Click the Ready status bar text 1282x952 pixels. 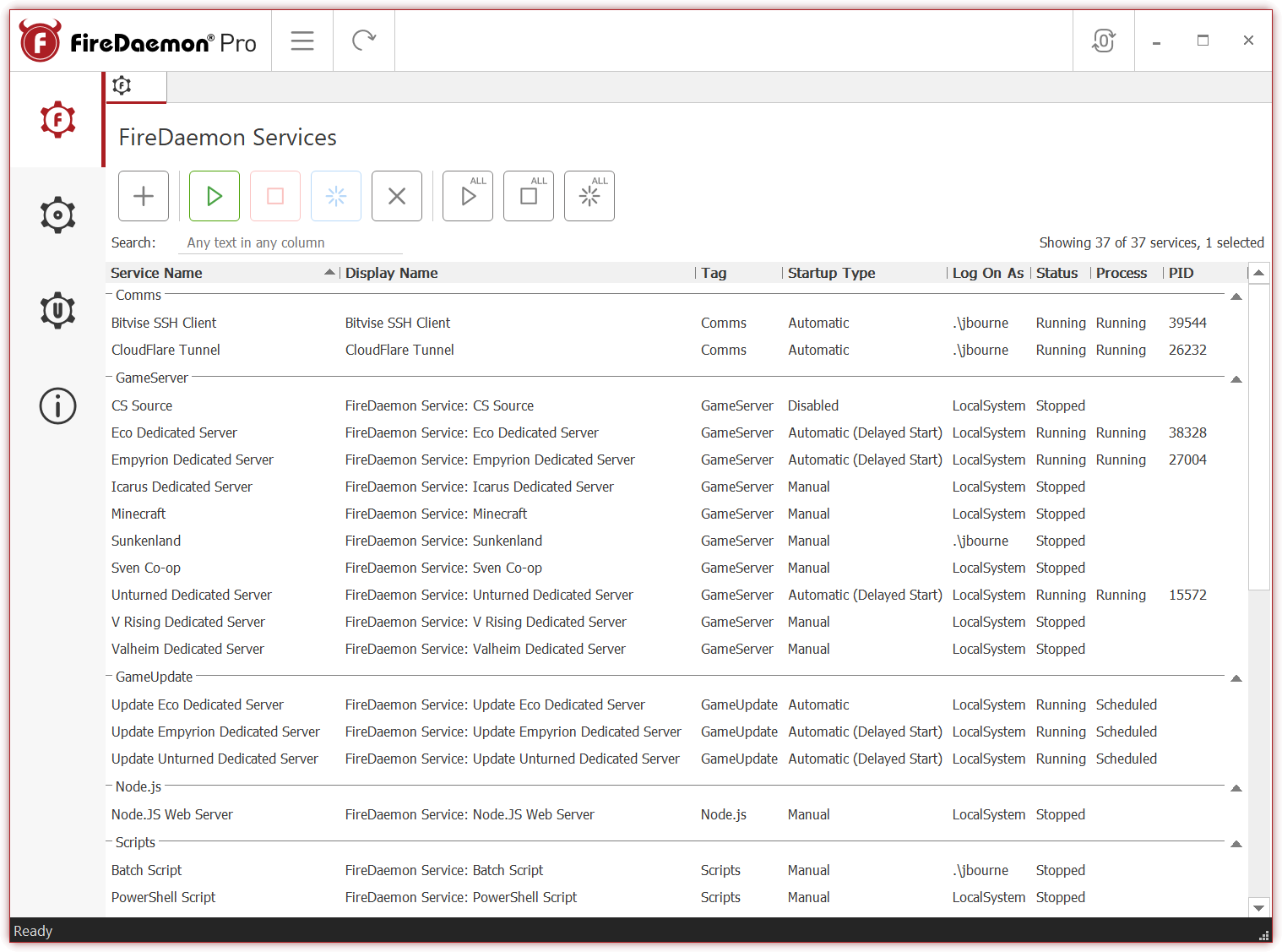(33, 931)
